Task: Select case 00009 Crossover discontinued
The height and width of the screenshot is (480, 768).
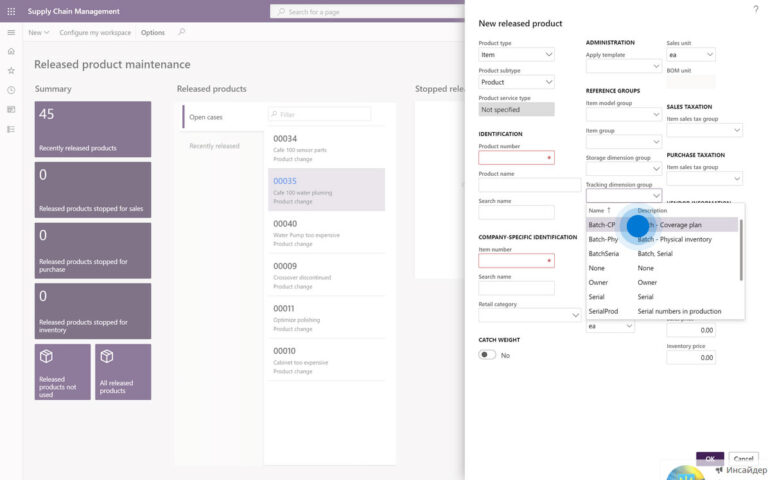Action: [326, 275]
